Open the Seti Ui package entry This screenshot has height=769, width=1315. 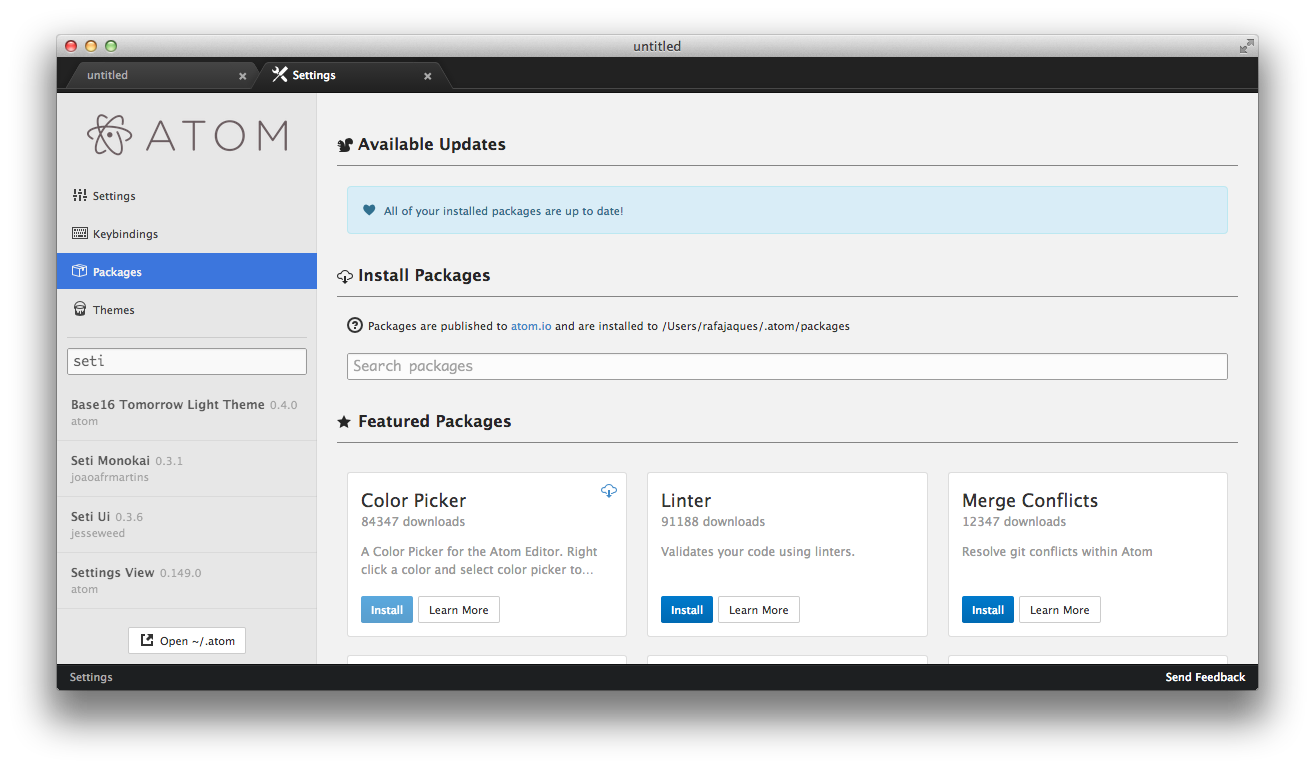[187, 524]
